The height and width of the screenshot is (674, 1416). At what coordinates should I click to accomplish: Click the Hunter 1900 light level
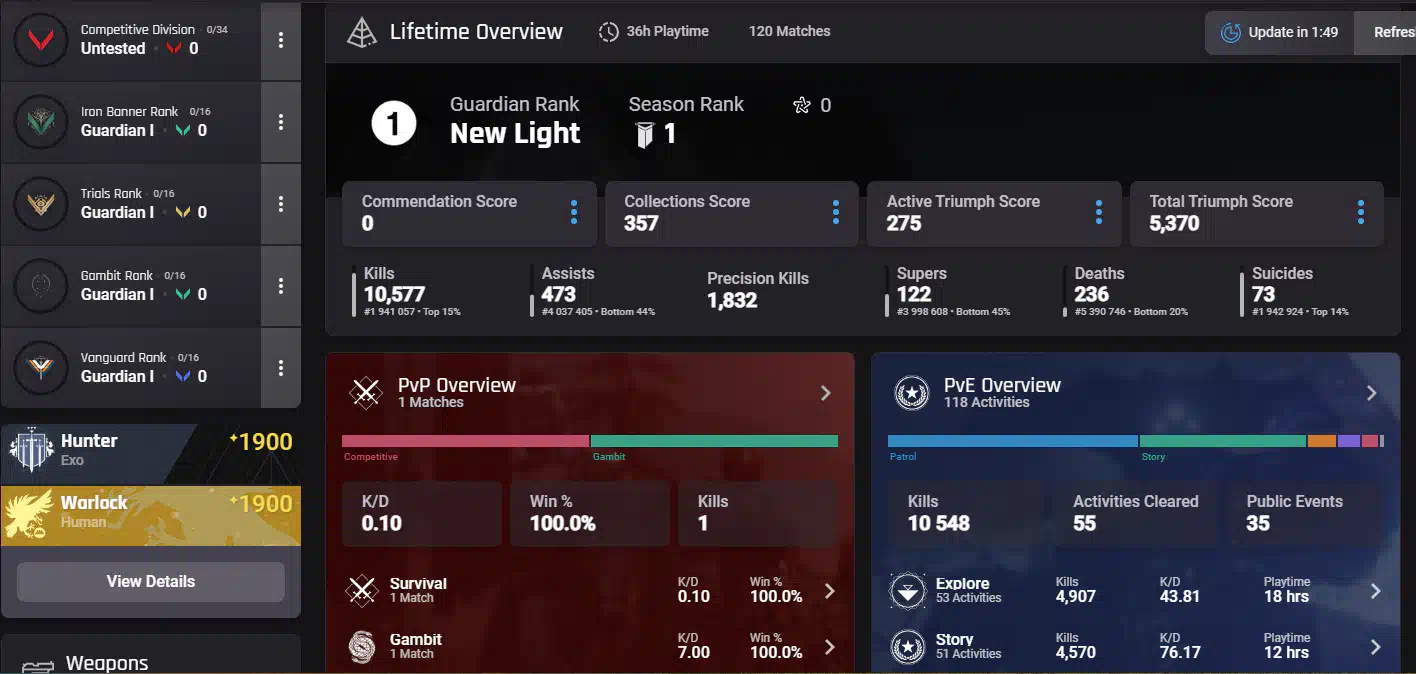[x=261, y=442]
